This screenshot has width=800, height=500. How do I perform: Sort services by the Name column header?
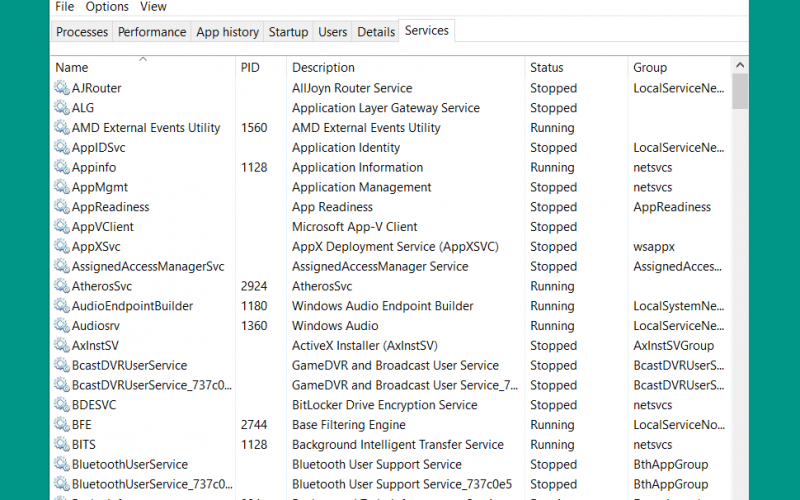pyautogui.click(x=143, y=67)
